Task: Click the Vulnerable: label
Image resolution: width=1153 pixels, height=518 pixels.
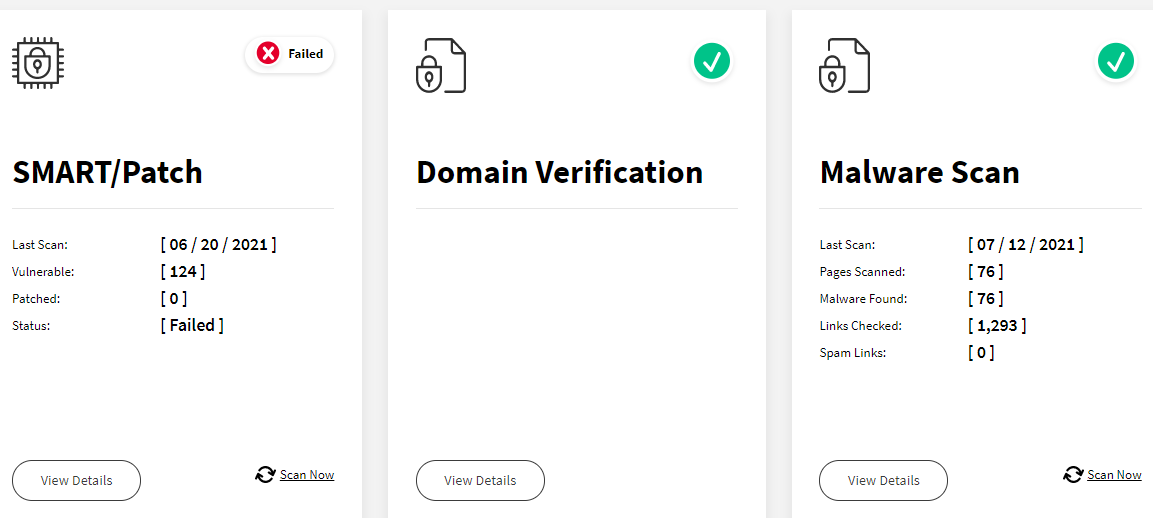Action: (43, 272)
